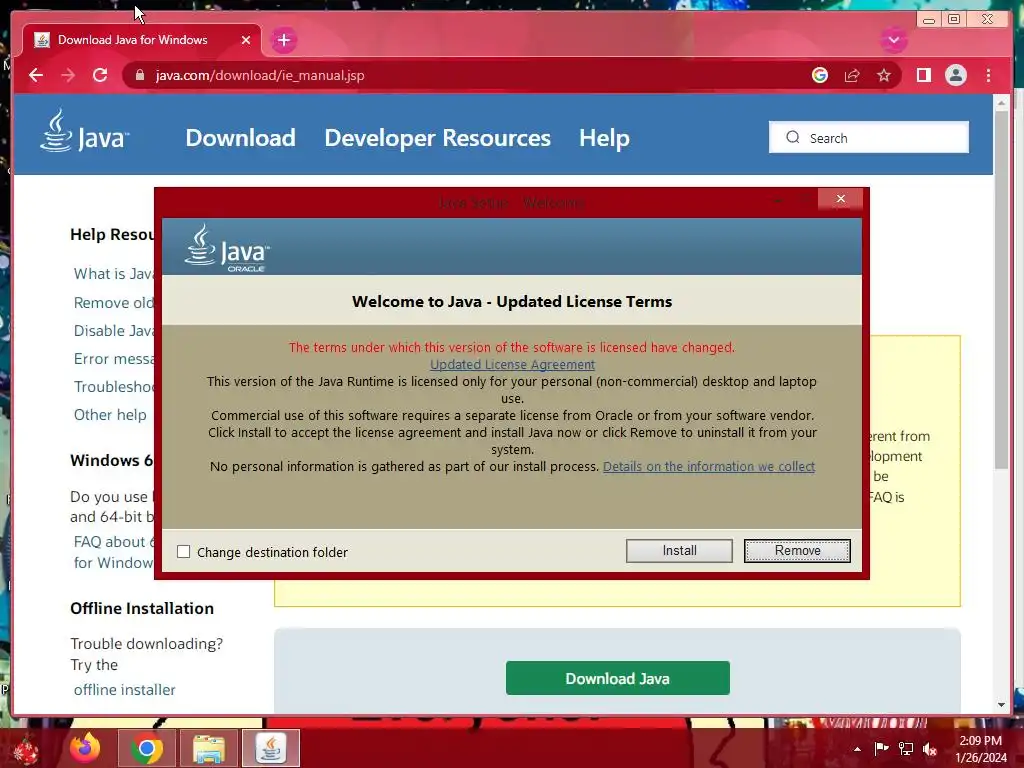Open Updated License Agreement link
Screen dimensions: 1024x768
pos(512,364)
